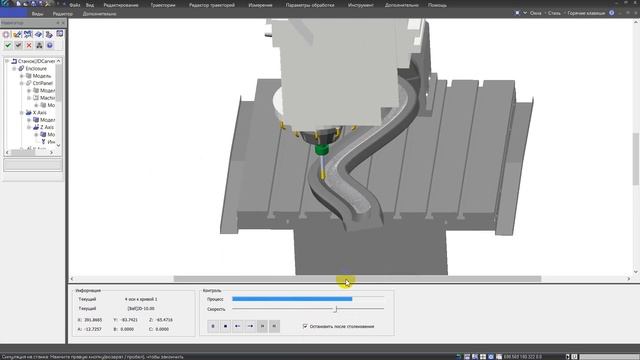Click the folder-with-pencil icon in navigator toolbar
This screenshot has width=640, height=360.
coord(17,35)
